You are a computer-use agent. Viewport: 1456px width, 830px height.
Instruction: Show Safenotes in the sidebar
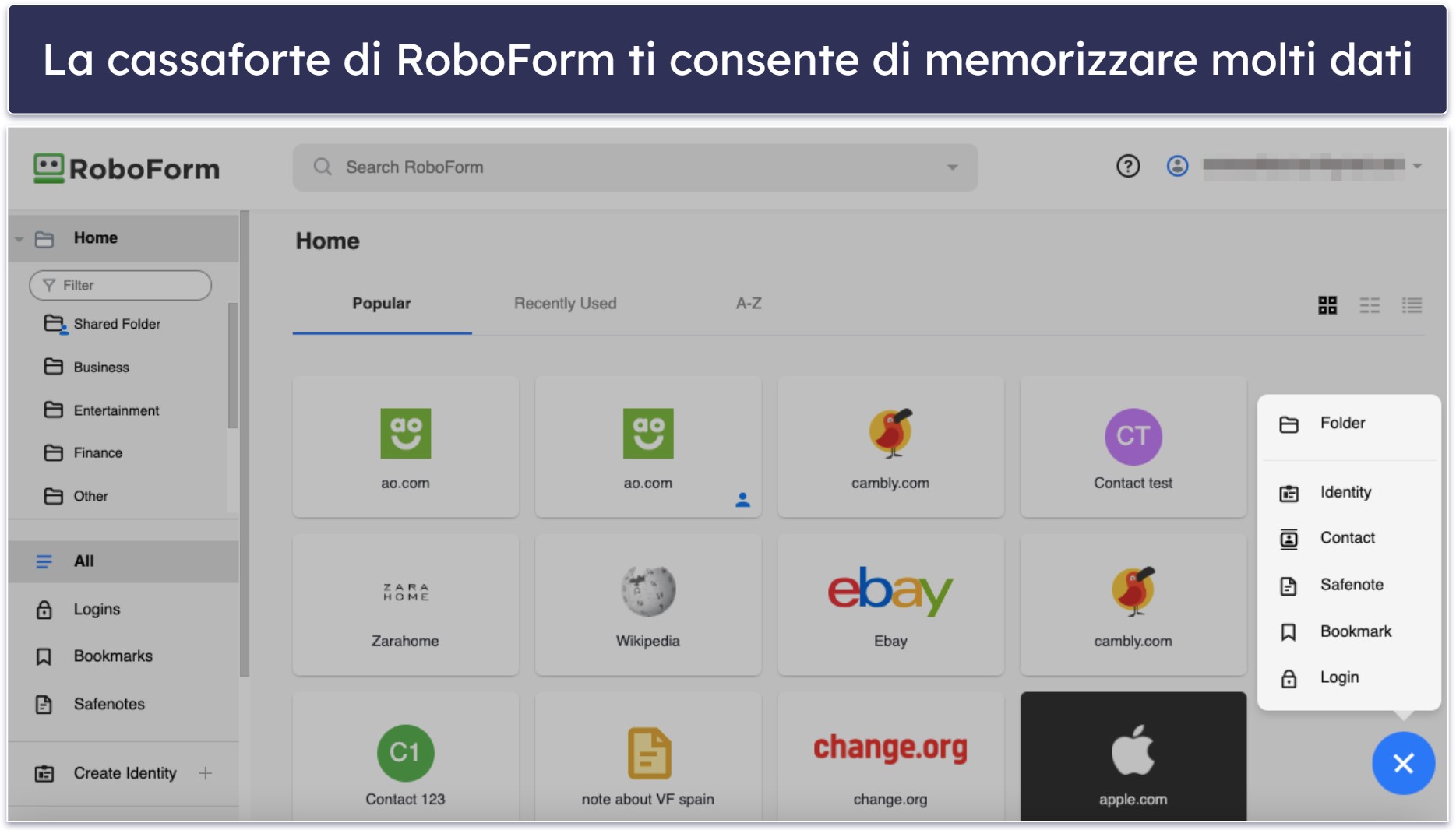click(x=109, y=704)
